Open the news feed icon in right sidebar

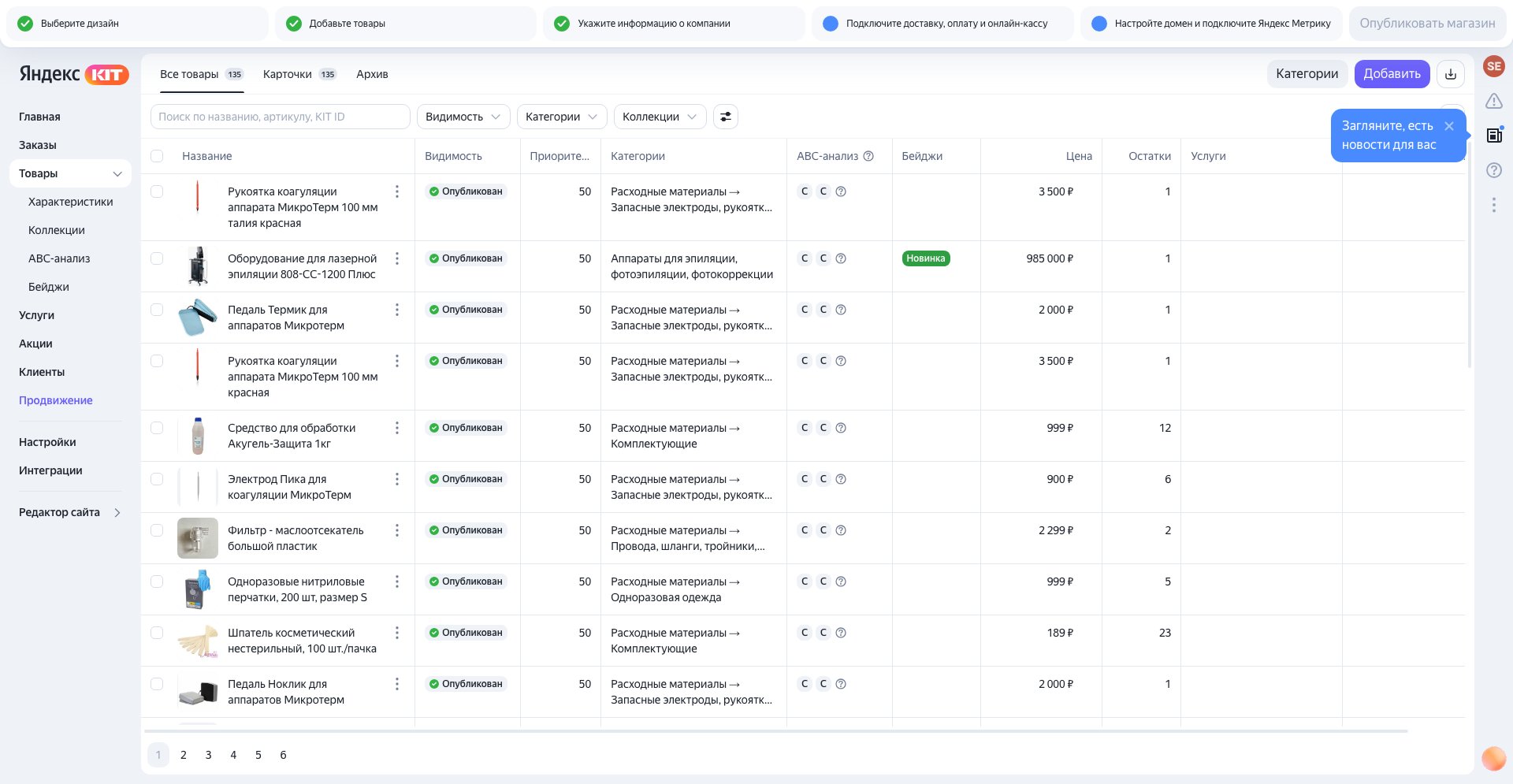click(x=1493, y=136)
